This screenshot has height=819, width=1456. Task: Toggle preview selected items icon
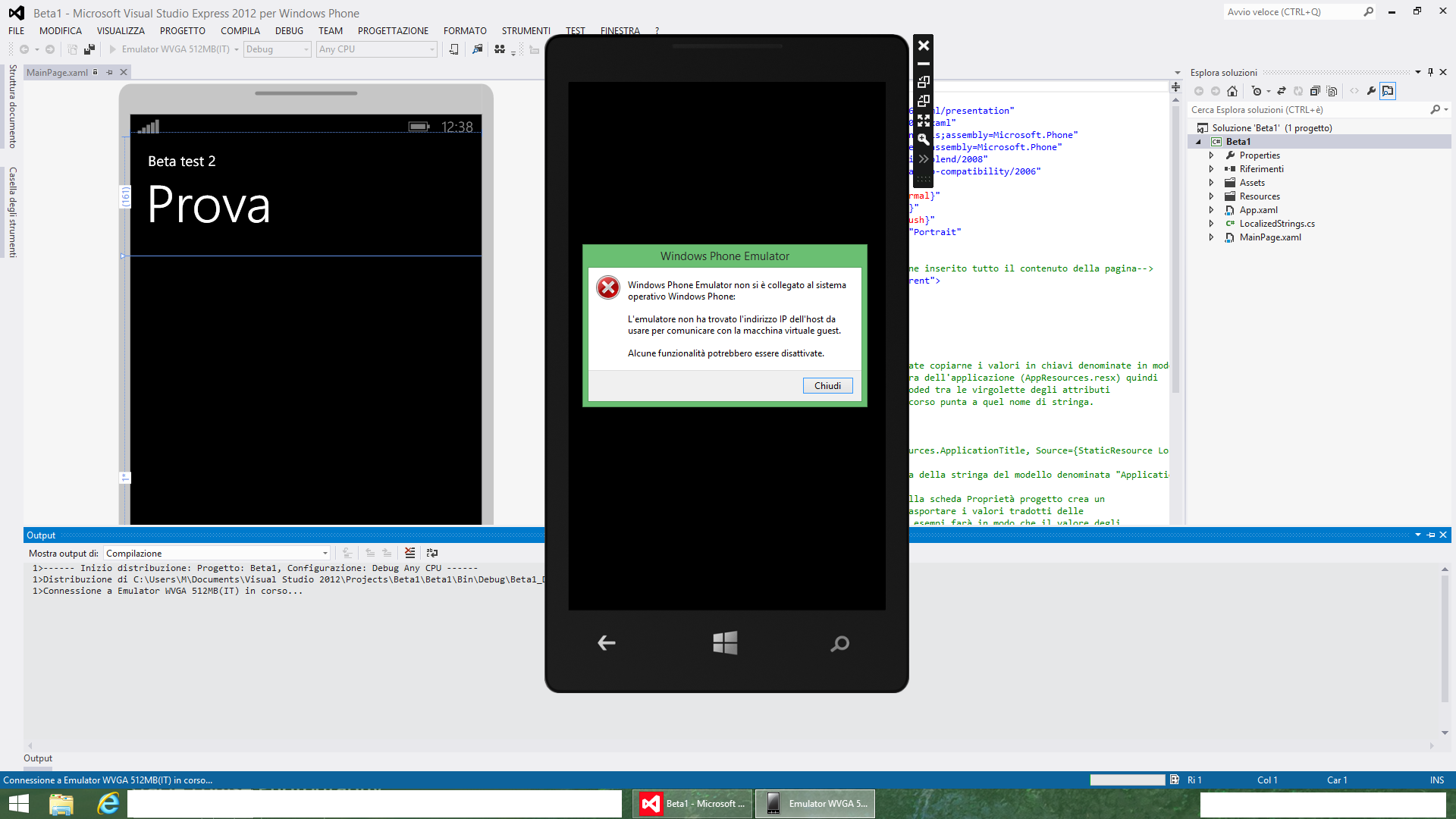pos(1388,91)
